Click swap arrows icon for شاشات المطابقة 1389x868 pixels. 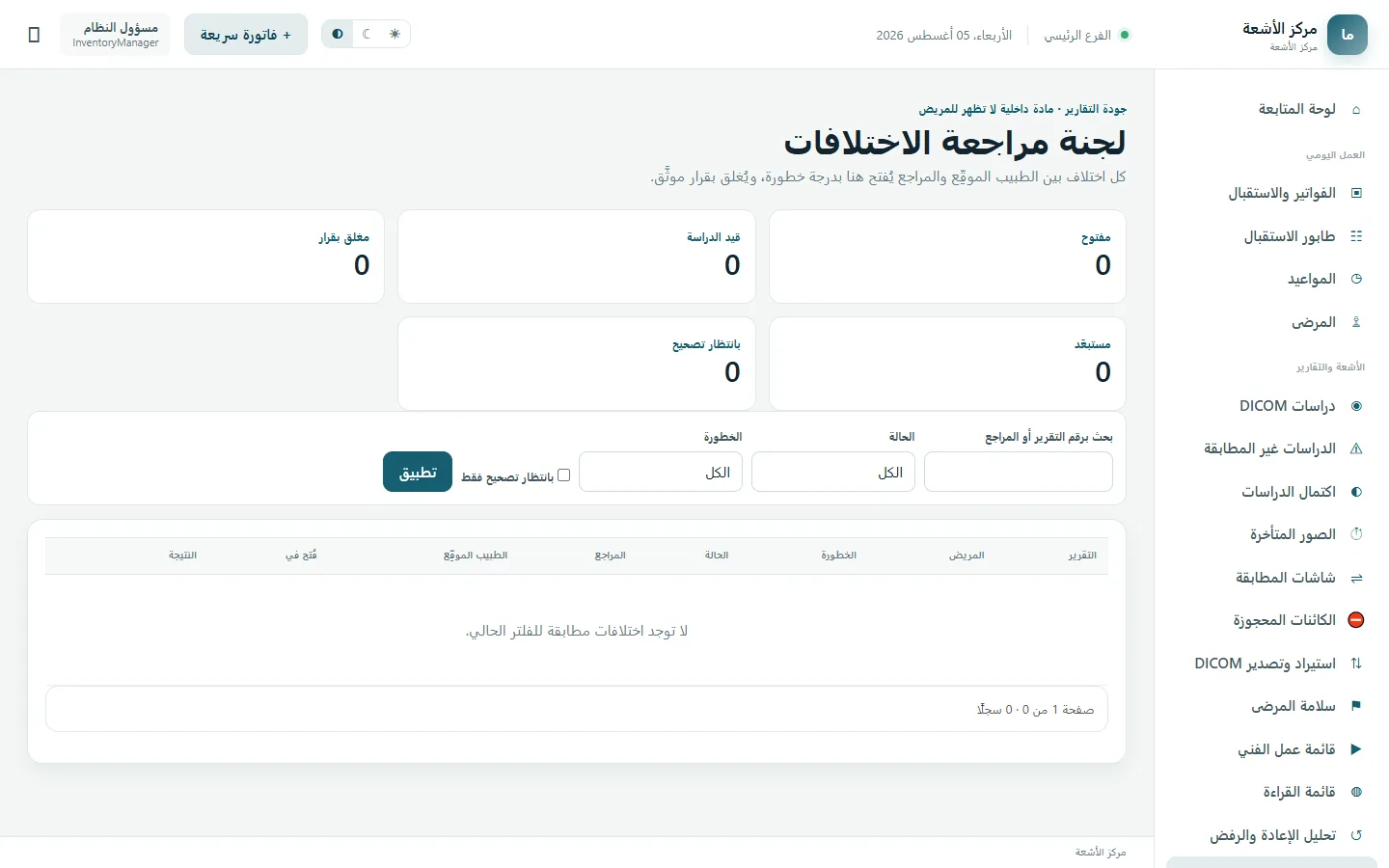(x=1356, y=578)
